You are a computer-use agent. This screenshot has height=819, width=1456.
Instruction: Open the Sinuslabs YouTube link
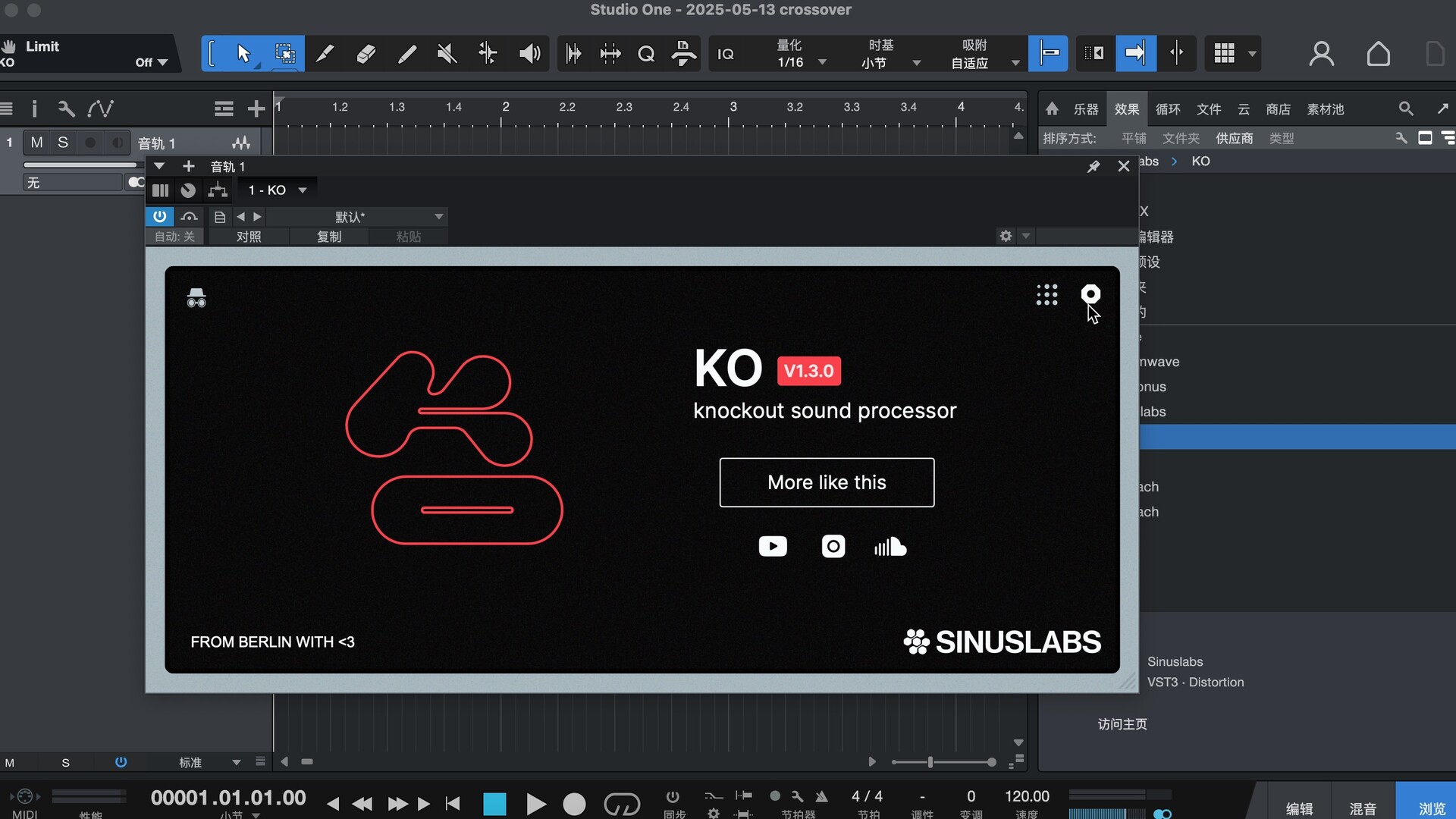click(773, 546)
